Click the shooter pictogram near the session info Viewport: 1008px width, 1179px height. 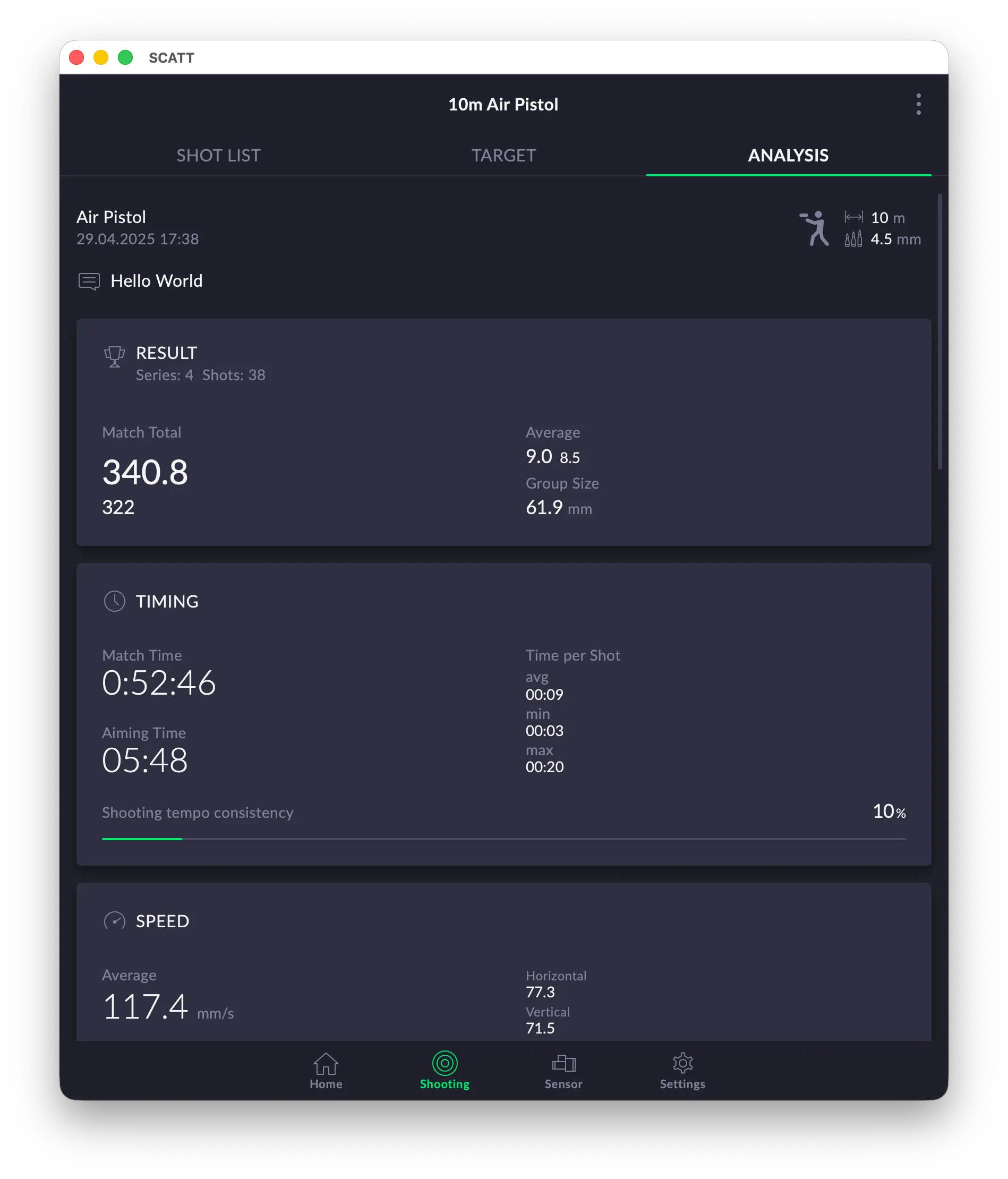816,228
